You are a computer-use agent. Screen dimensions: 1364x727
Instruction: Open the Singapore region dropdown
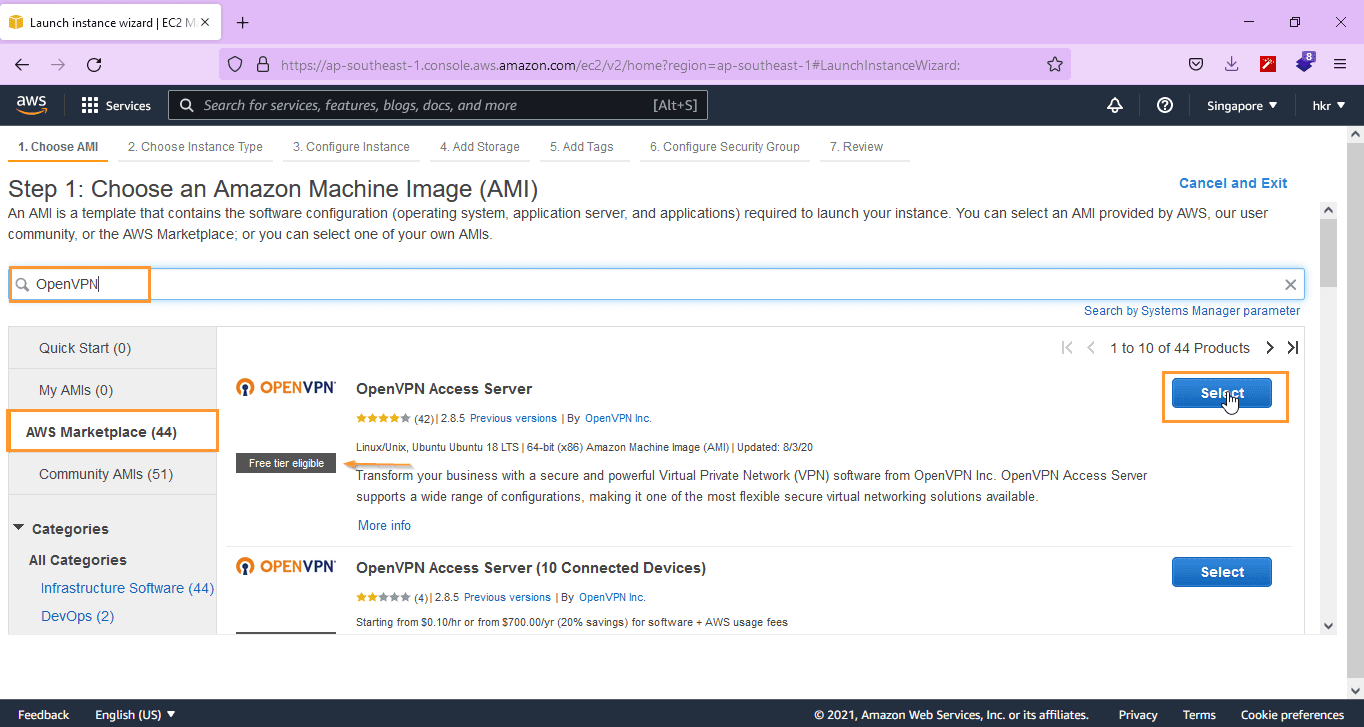1242,105
